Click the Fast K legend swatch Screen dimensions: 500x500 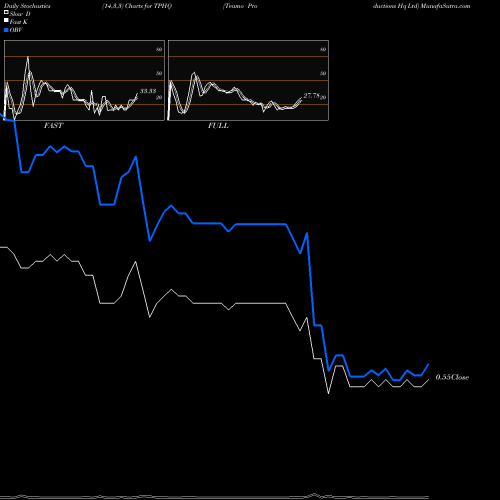tap(6, 20)
